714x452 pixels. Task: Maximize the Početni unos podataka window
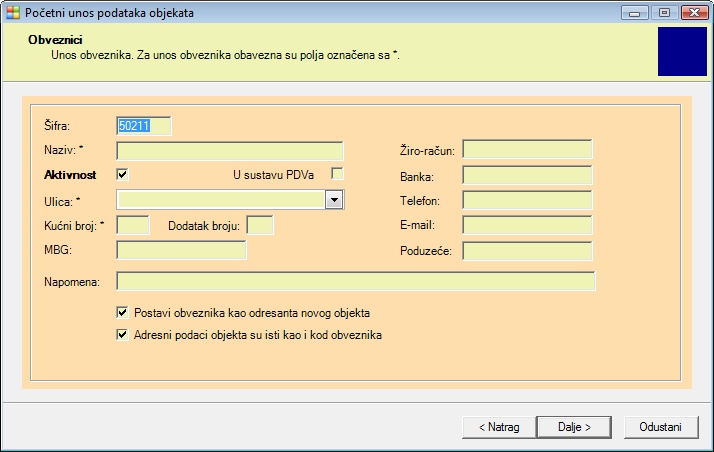click(664, 13)
